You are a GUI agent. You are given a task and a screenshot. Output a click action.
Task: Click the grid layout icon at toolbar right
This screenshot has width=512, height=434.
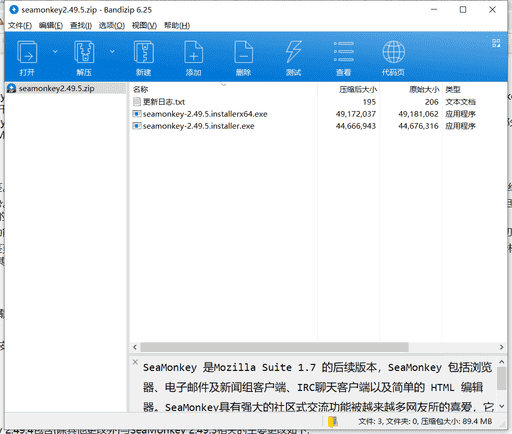click(496, 43)
